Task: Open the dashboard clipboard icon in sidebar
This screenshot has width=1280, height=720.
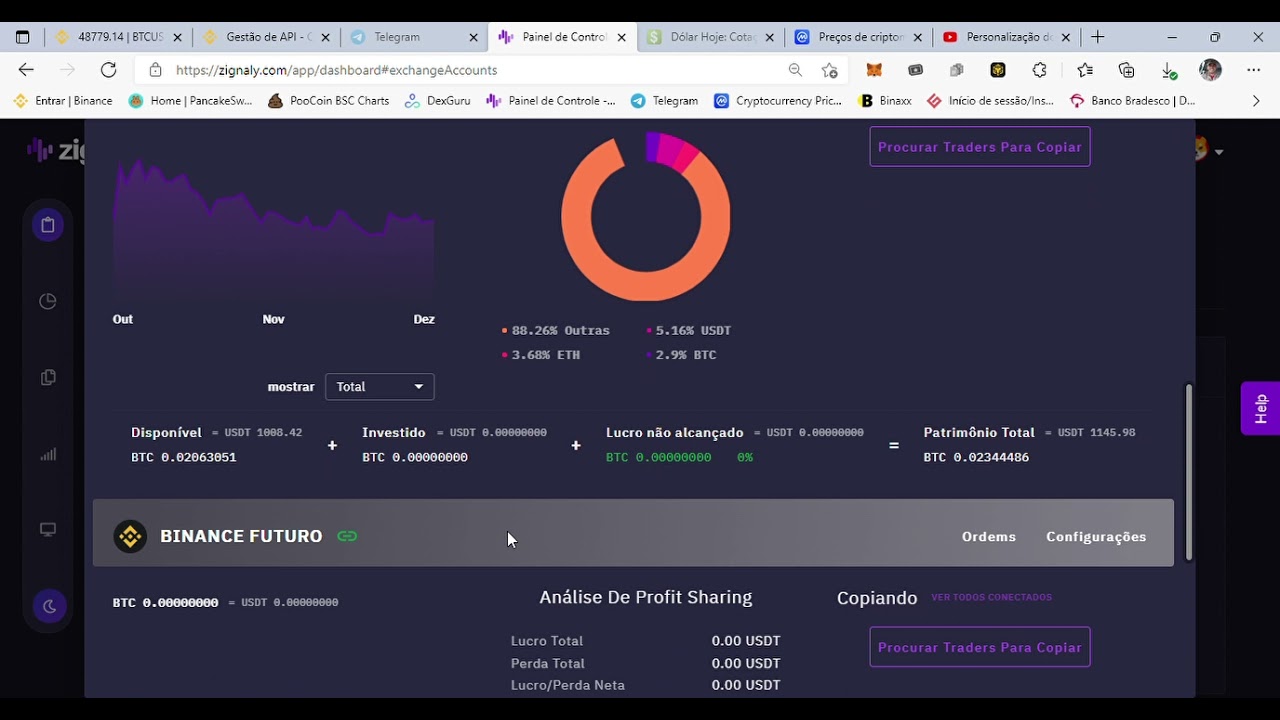Action: (47, 225)
